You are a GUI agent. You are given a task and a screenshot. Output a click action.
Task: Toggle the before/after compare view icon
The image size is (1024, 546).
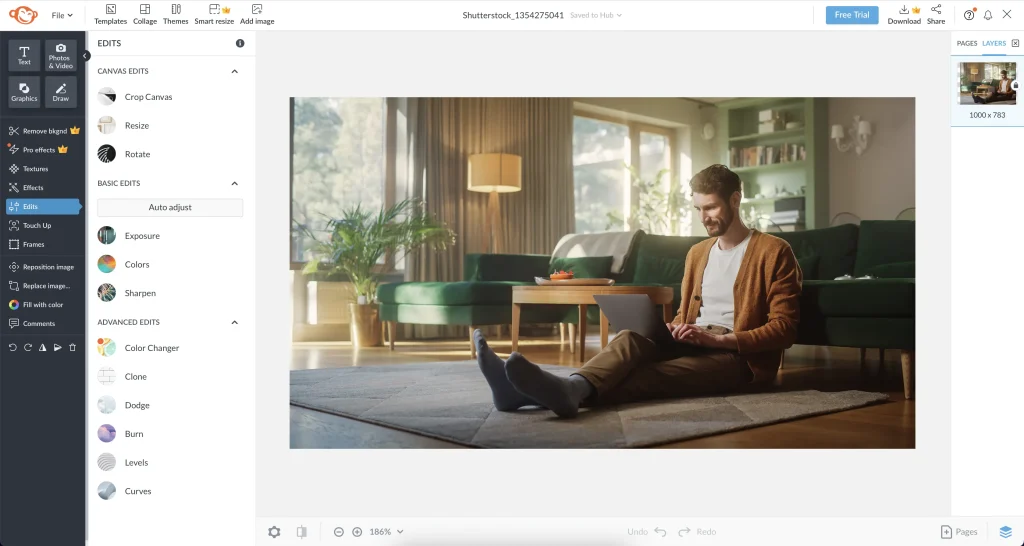click(x=301, y=532)
